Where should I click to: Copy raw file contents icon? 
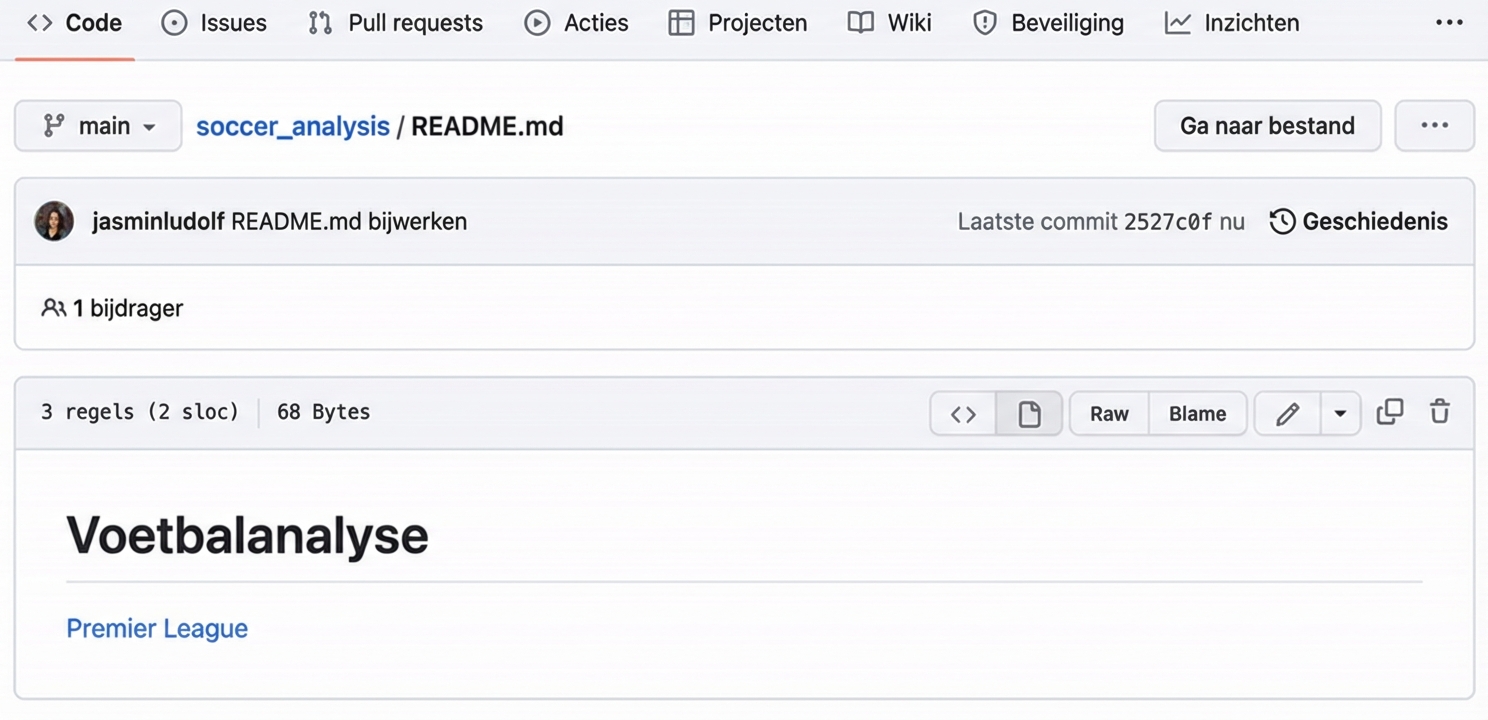pos(1390,412)
